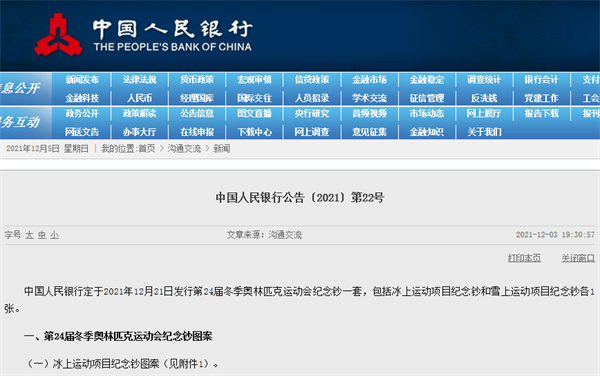
Task: Open 意见征集 menu item
Action: [369, 132]
